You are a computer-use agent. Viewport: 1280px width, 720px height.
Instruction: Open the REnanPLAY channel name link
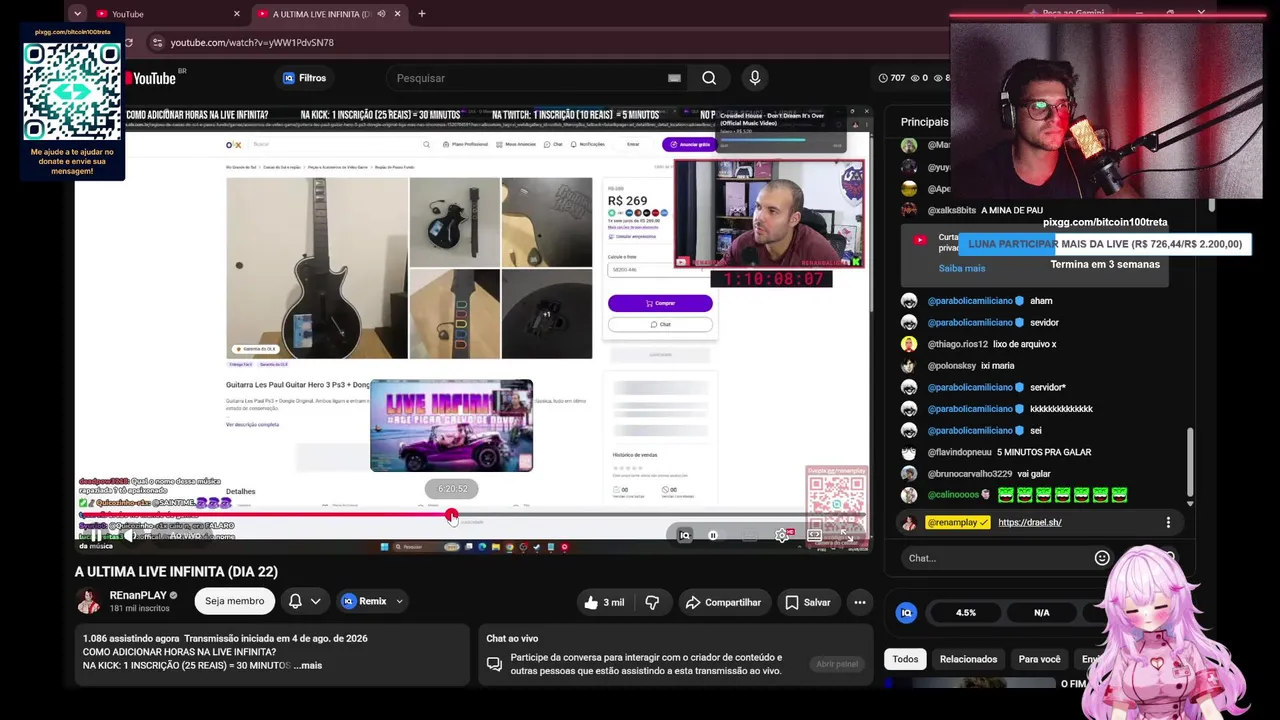point(138,595)
